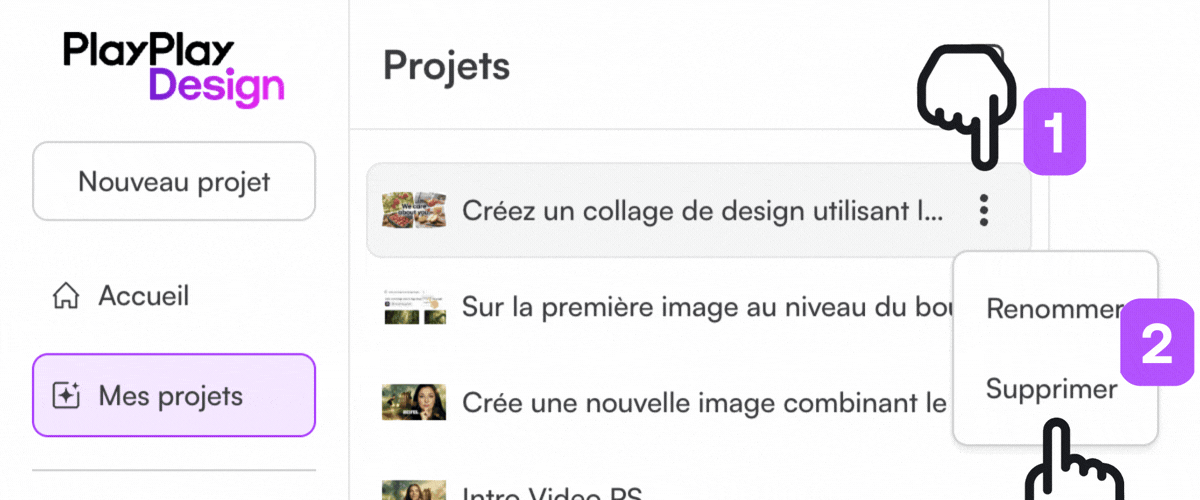Click the home icon beside Accueil
The image size is (1200, 500).
click(x=66, y=297)
